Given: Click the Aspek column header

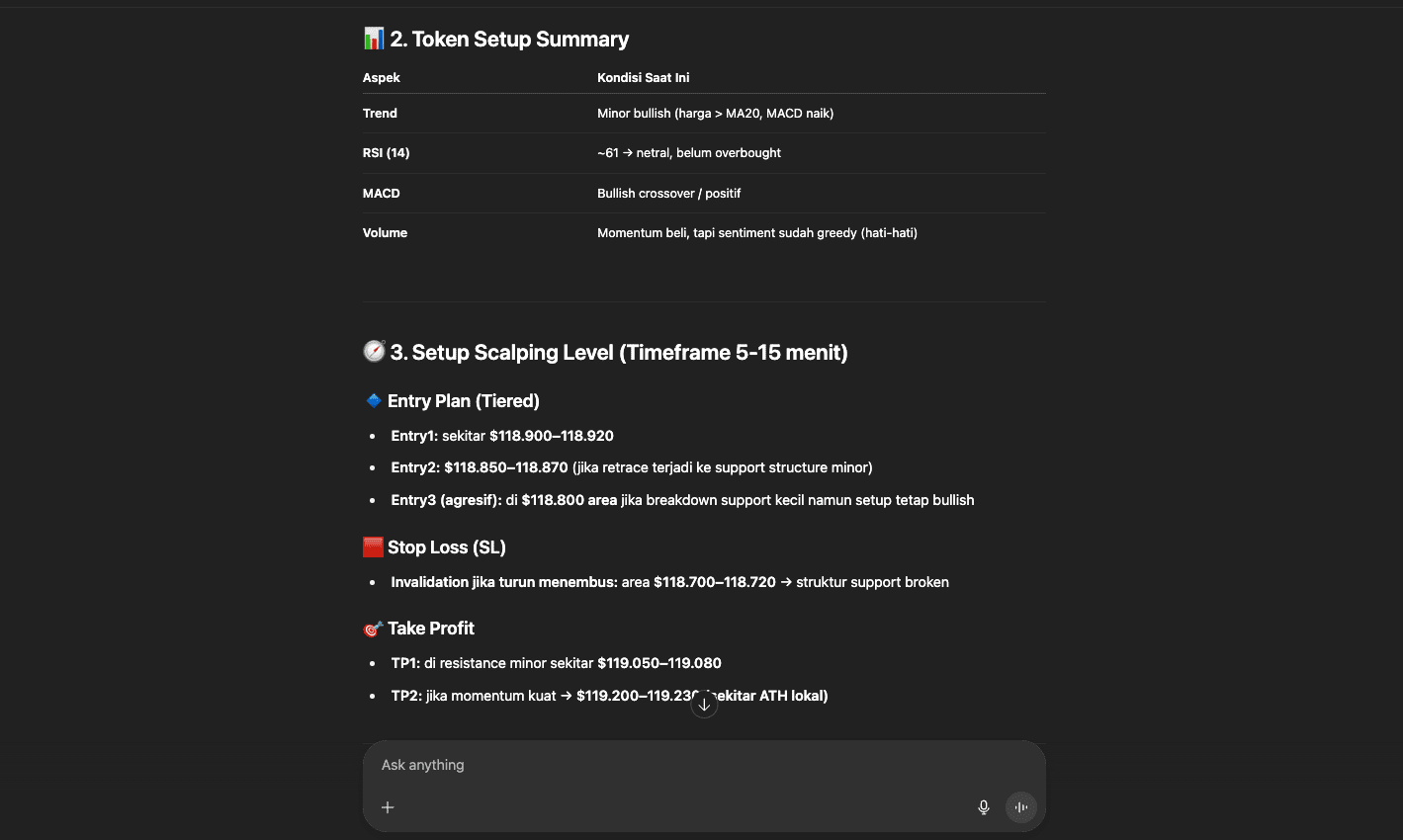Looking at the screenshot, I should pyautogui.click(x=382, y=78).
